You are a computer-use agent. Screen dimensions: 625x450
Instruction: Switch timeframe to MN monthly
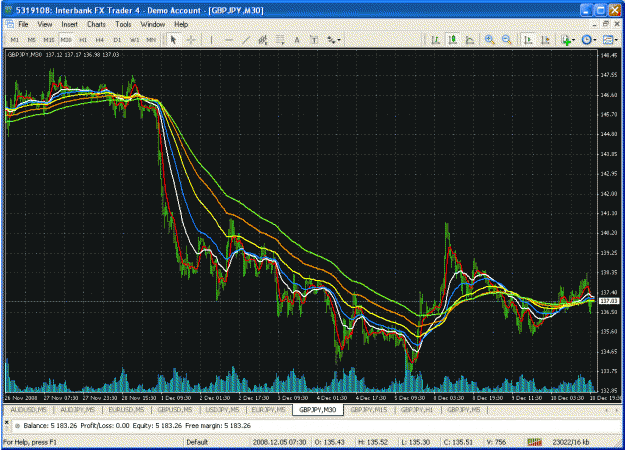click(x=151, y=40)
